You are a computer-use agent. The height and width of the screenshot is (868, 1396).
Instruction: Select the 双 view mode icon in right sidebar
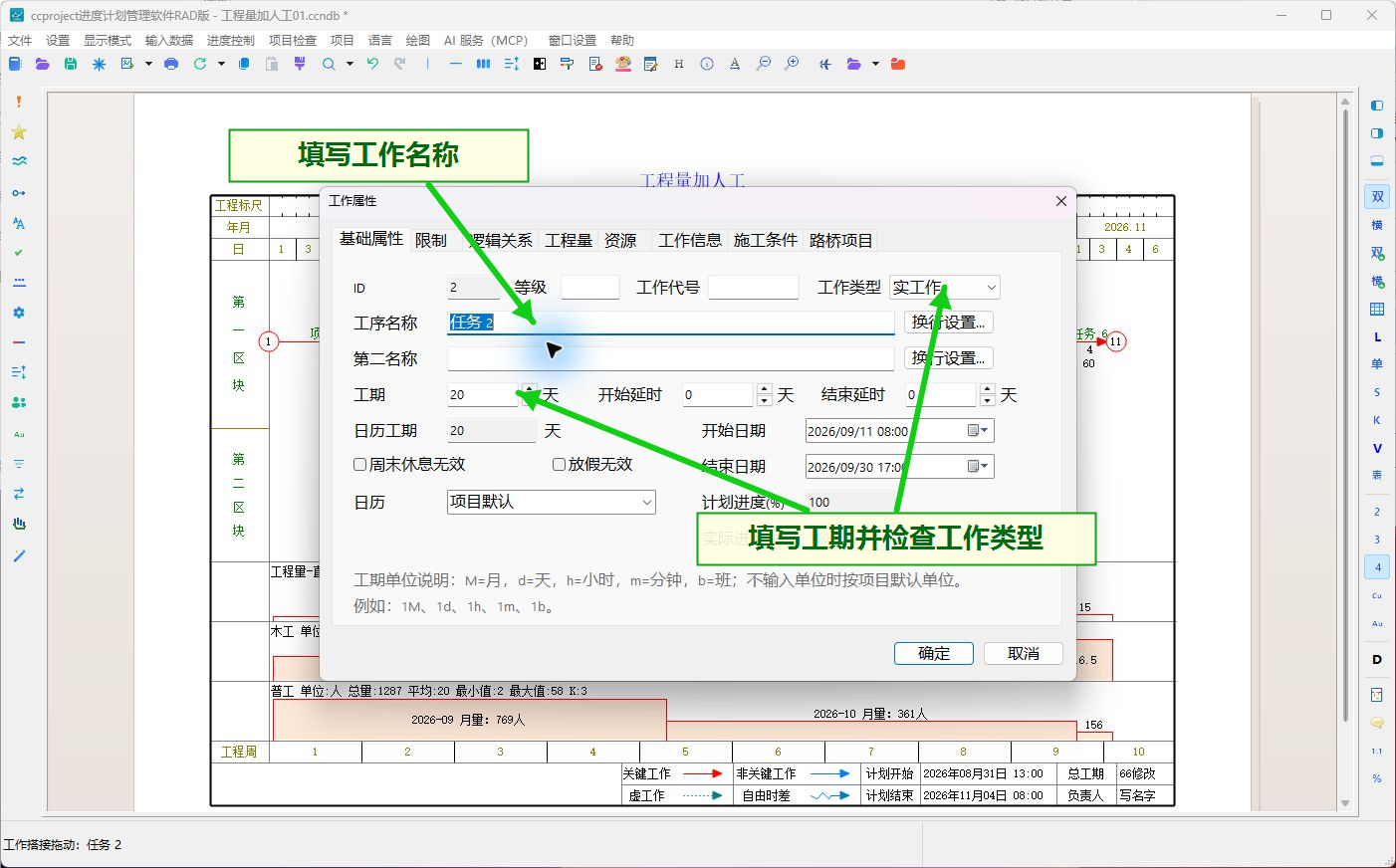[x=1377, y=197]
